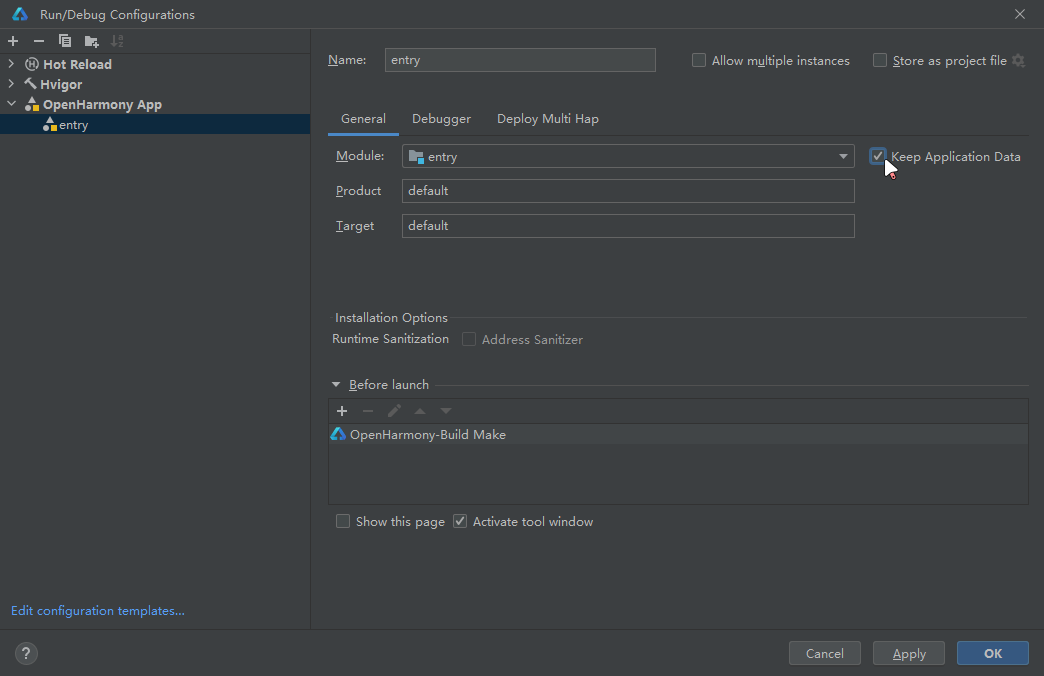Open the Deploy Multi Hap tab
Image resolution: width=1044 pixels, height=676 pixels.
pyautogui.click(x=548, y=119)
